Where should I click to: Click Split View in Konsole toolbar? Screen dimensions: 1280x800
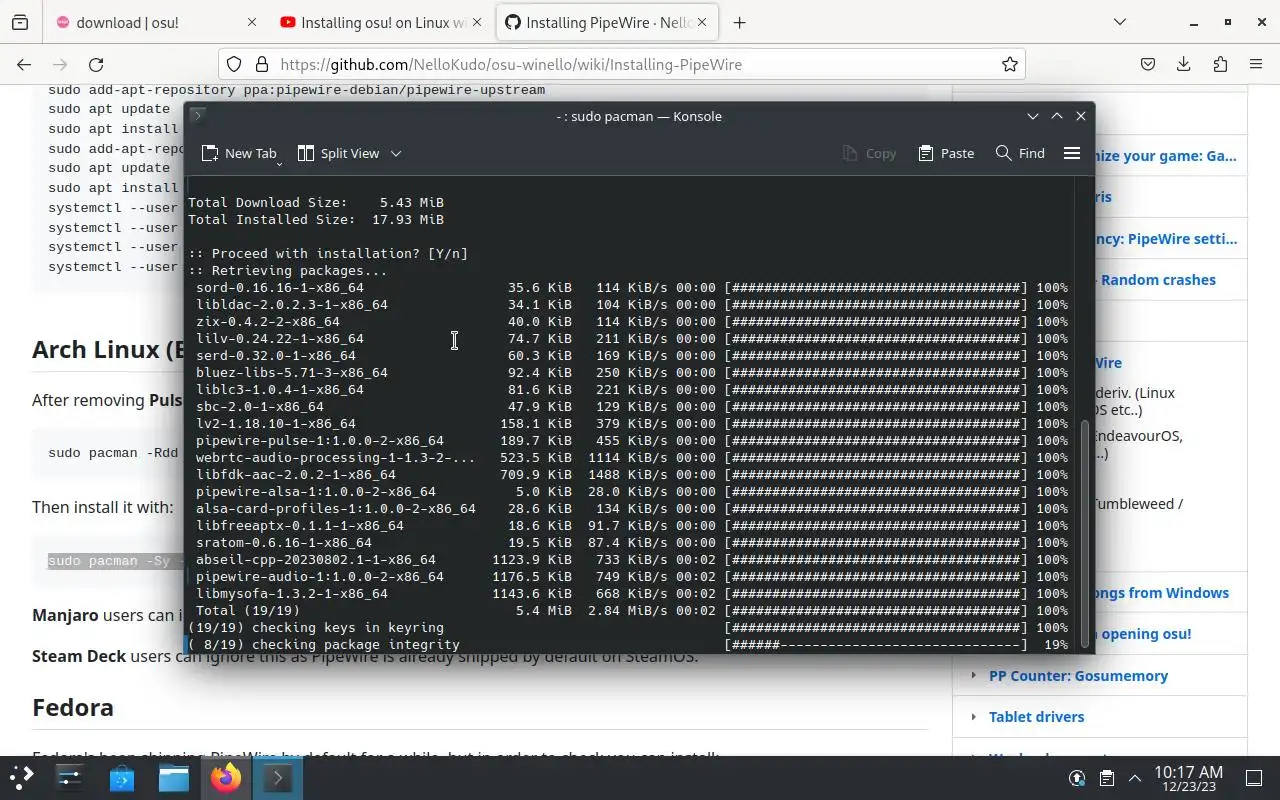338,153
